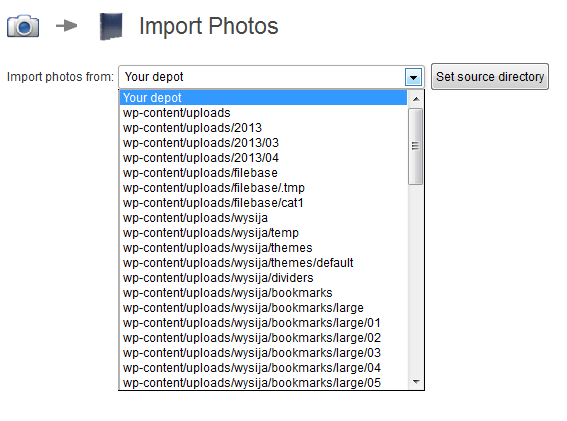
Task: Click the camera icon
Action: coord(23,26)
